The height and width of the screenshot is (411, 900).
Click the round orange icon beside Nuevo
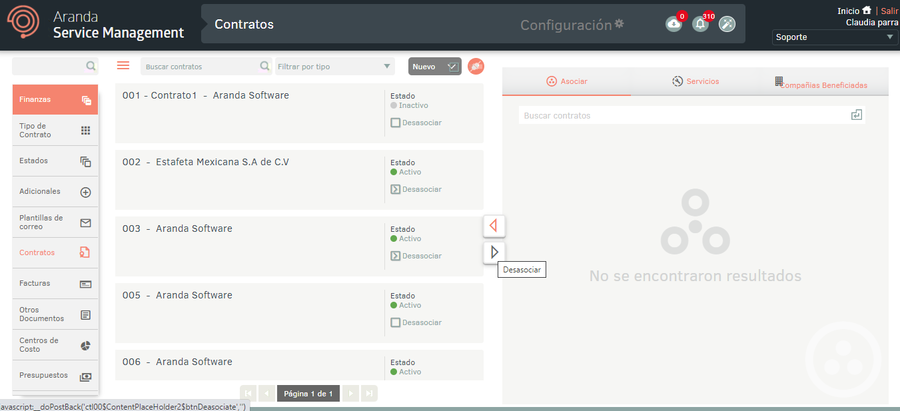tap(476, 67)
